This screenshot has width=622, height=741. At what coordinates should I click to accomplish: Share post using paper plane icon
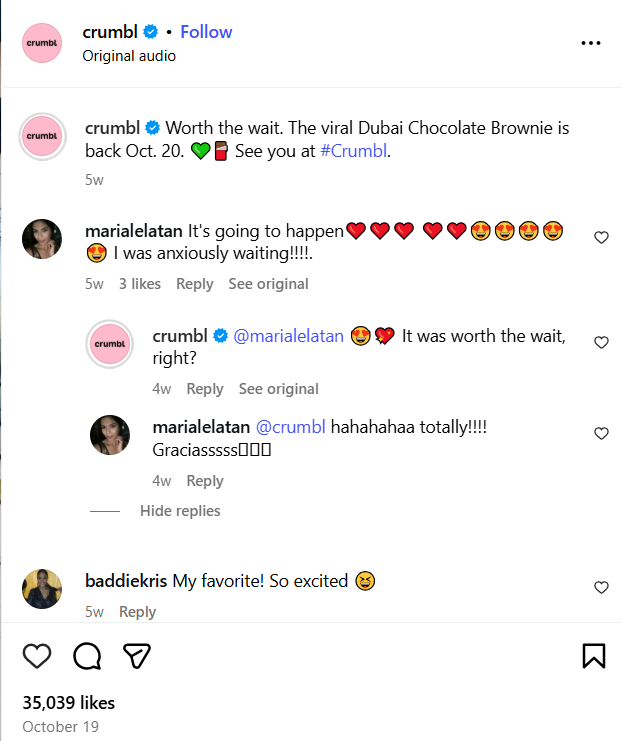pyautogui.click(x=137, y=655)
